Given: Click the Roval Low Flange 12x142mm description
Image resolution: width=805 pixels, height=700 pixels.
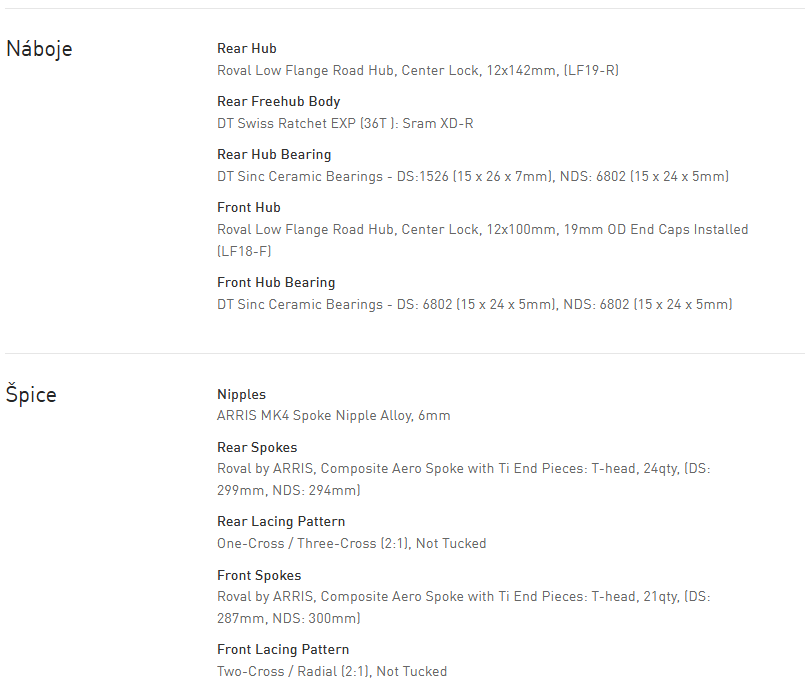Looking at the screenshot, I should click(x=418, y=70).
